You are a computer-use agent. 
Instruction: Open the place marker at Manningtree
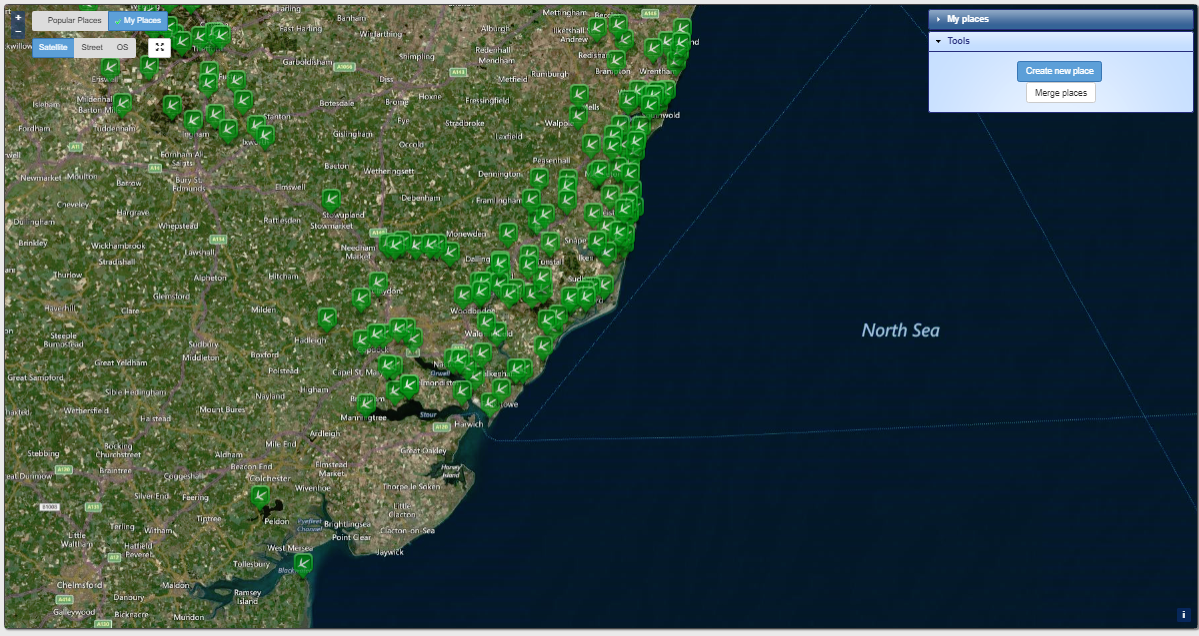[x=367, y=404]
